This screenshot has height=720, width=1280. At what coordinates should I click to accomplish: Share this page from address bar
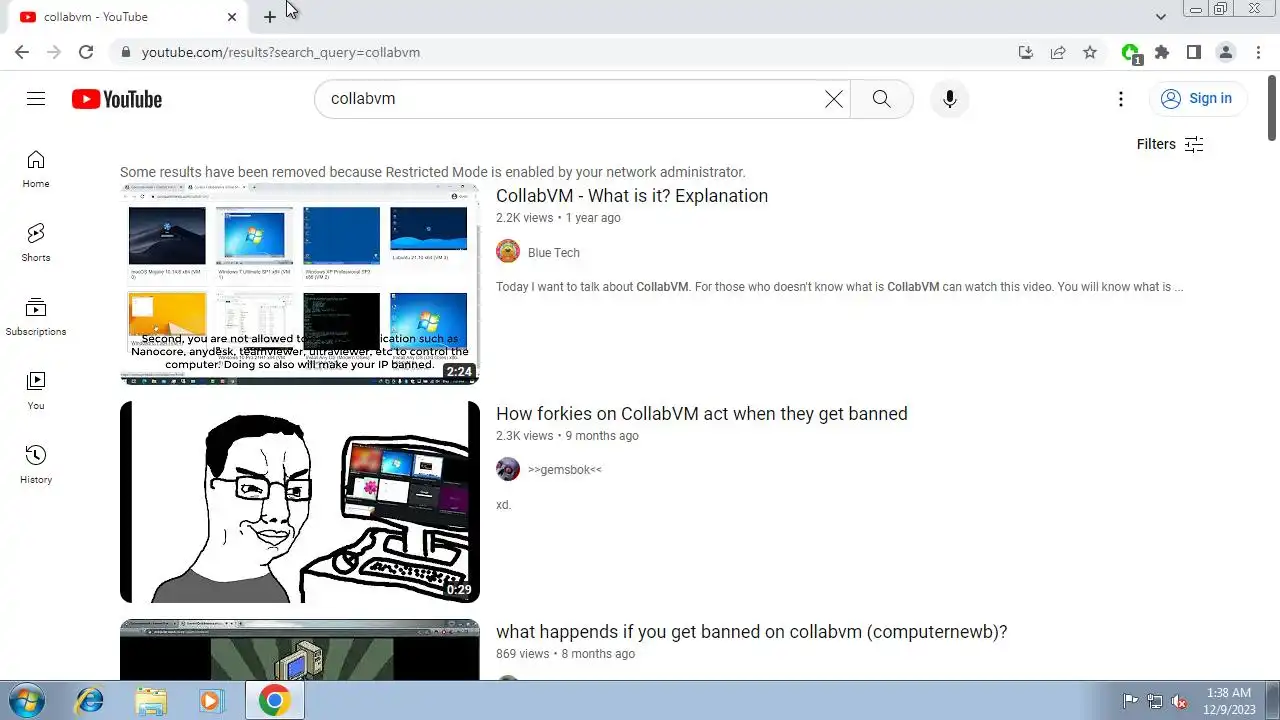tap(1058, 52)
